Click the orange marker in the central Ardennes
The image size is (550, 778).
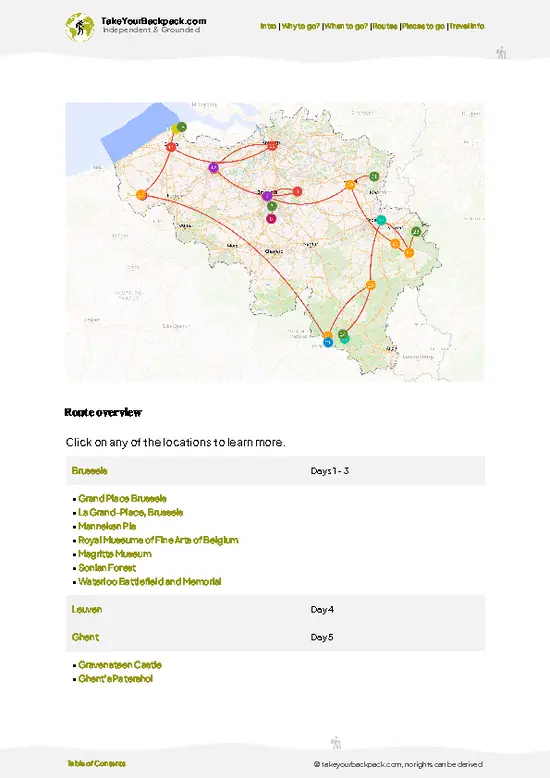point(371,285)
